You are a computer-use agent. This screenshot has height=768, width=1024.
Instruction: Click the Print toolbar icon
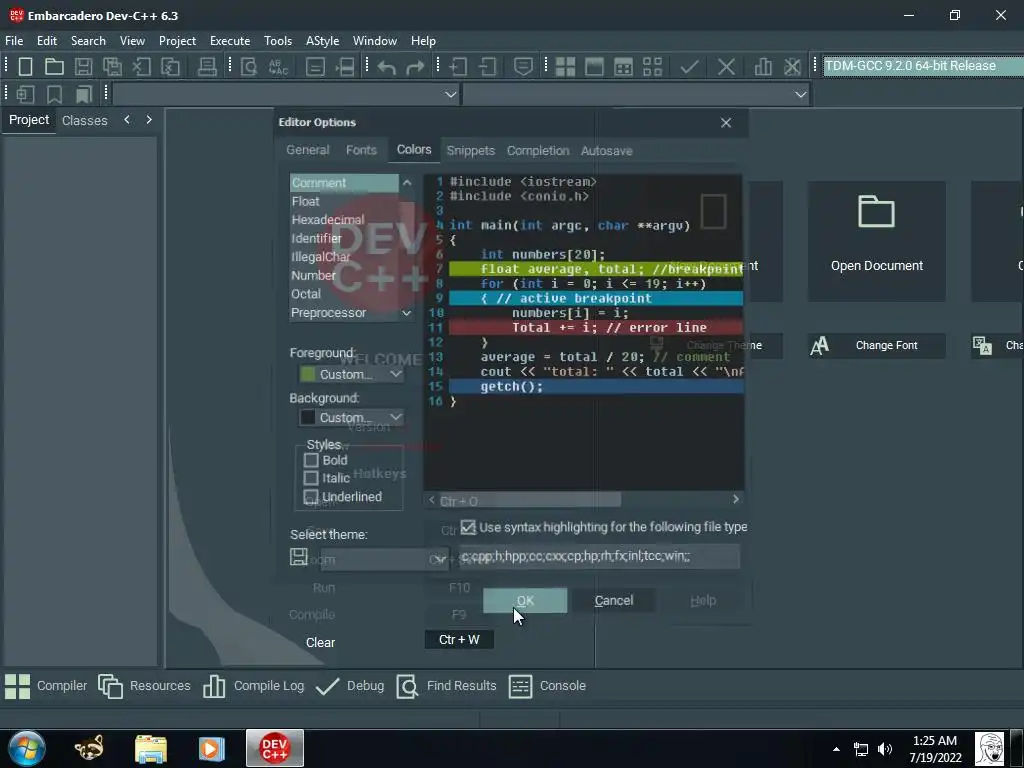tap(207, 67)
